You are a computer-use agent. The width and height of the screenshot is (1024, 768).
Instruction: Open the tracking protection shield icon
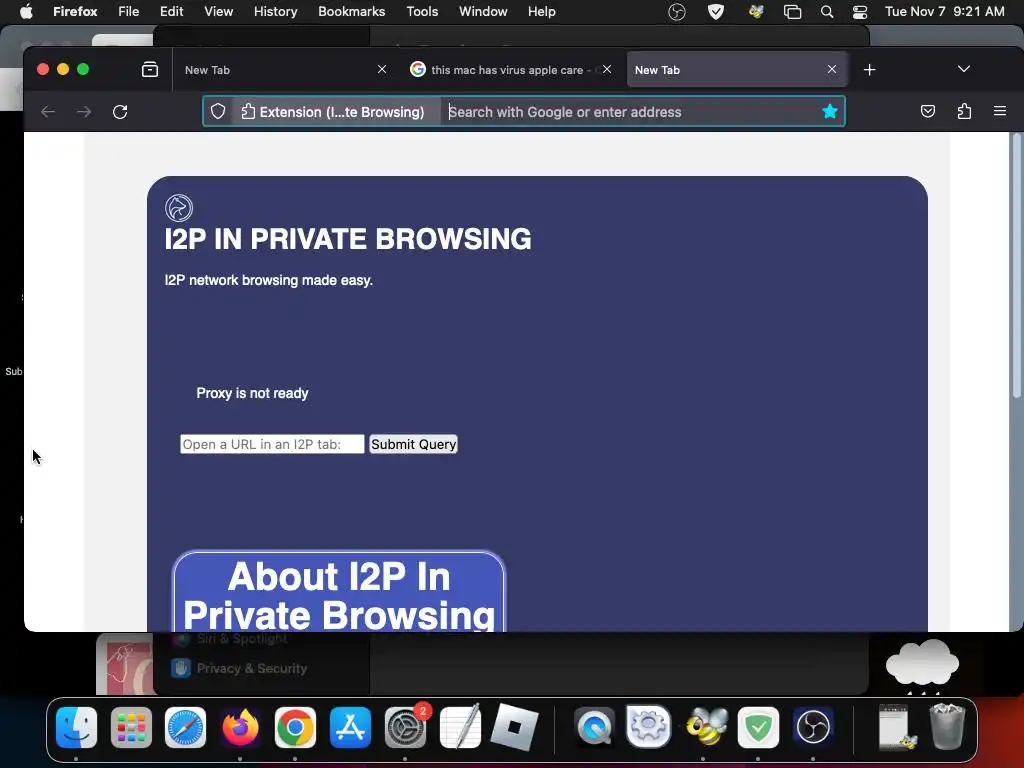(x=218, y=112)
